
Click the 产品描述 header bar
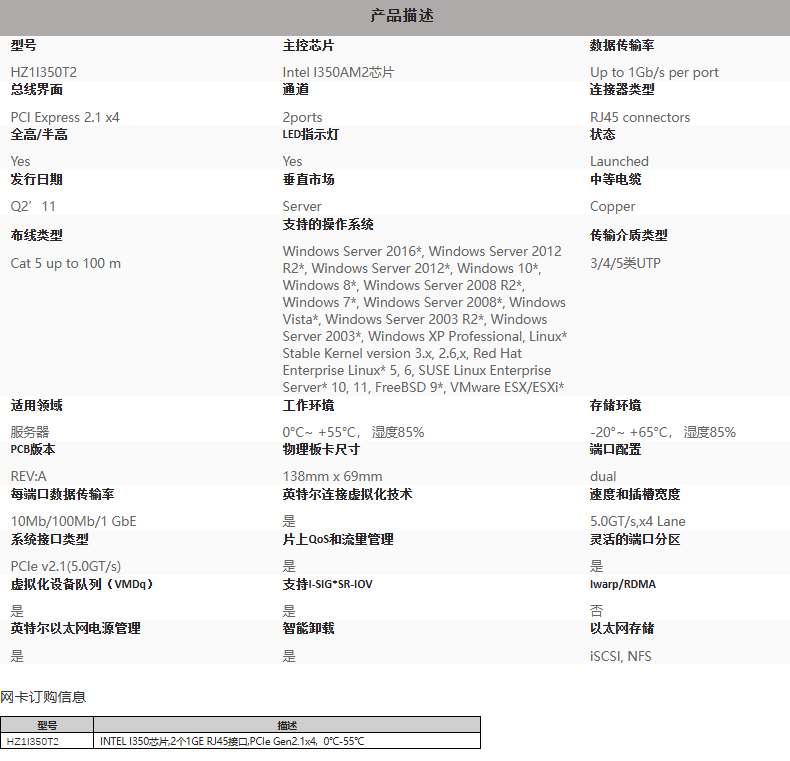click(402, 16)
